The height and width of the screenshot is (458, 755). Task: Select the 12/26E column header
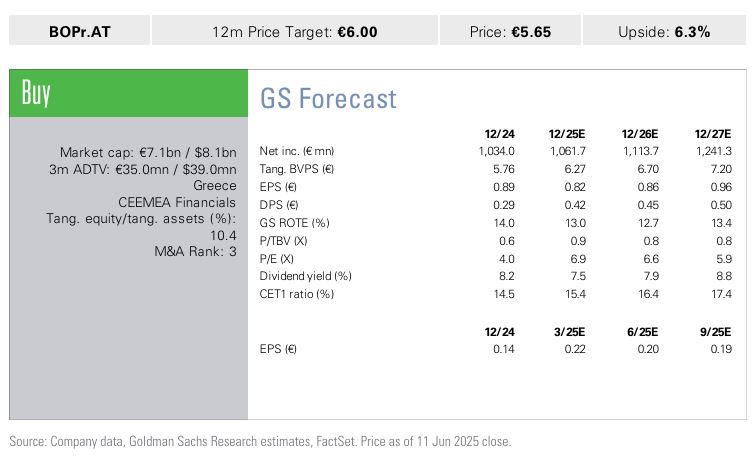[x=641, y=132]
